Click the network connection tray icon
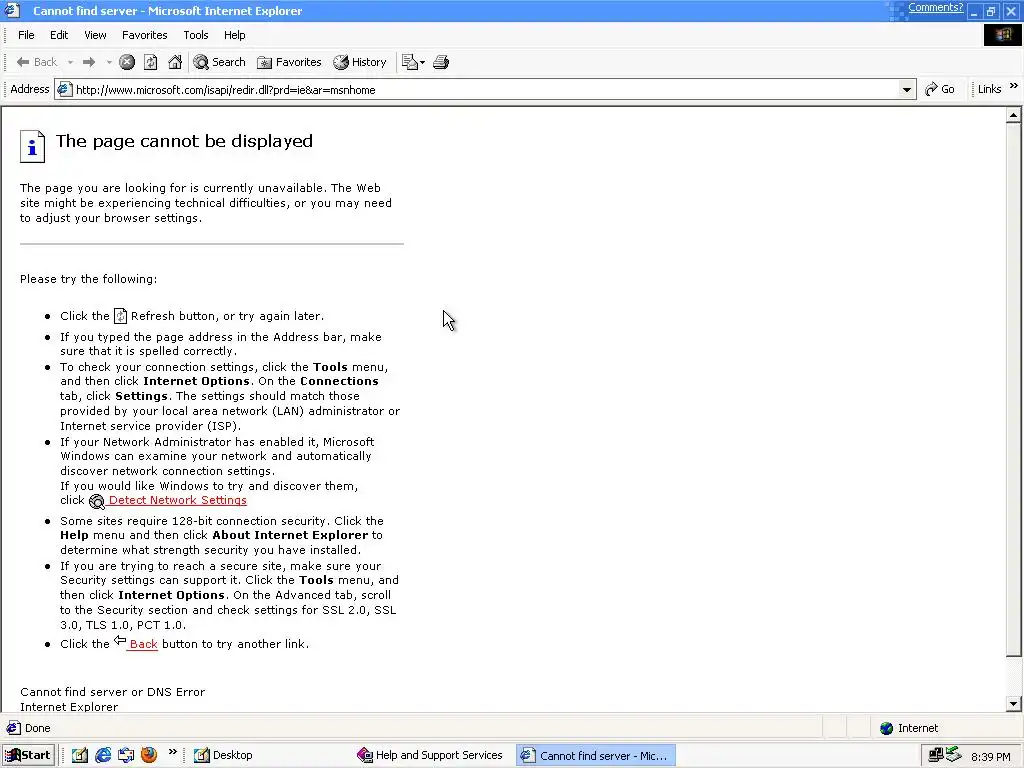Screen dimensions: 1024x768 click(935, 755)
